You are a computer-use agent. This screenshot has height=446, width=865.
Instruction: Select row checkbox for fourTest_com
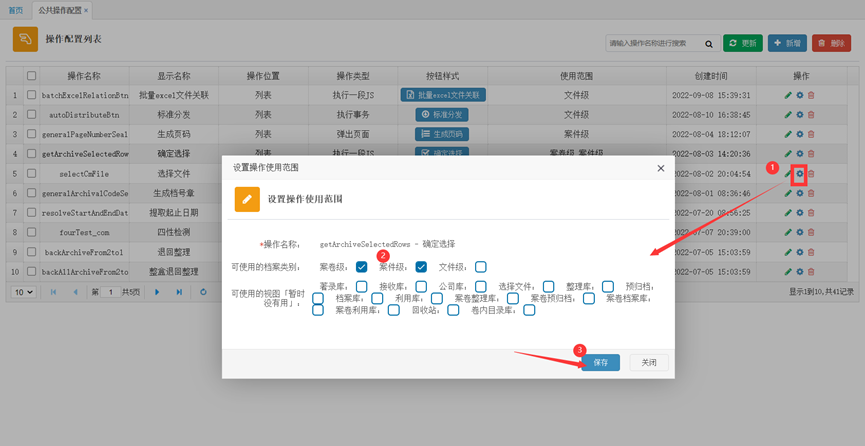pos(31,232)
